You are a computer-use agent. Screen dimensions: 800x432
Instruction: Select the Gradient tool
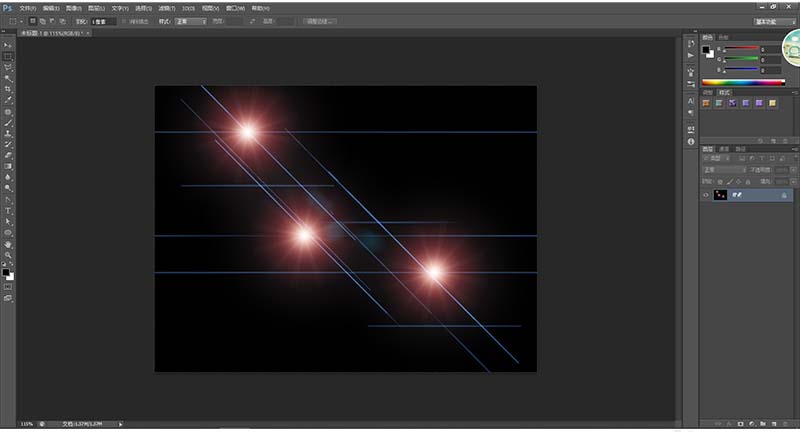pos(8,166)
